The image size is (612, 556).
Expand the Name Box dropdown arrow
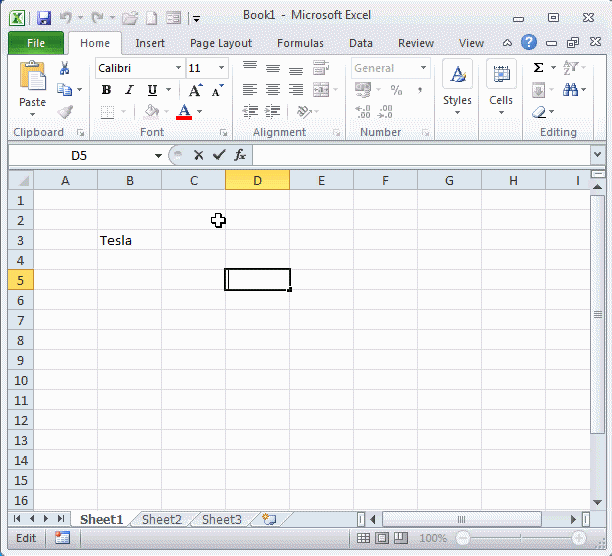click(158, 155)
